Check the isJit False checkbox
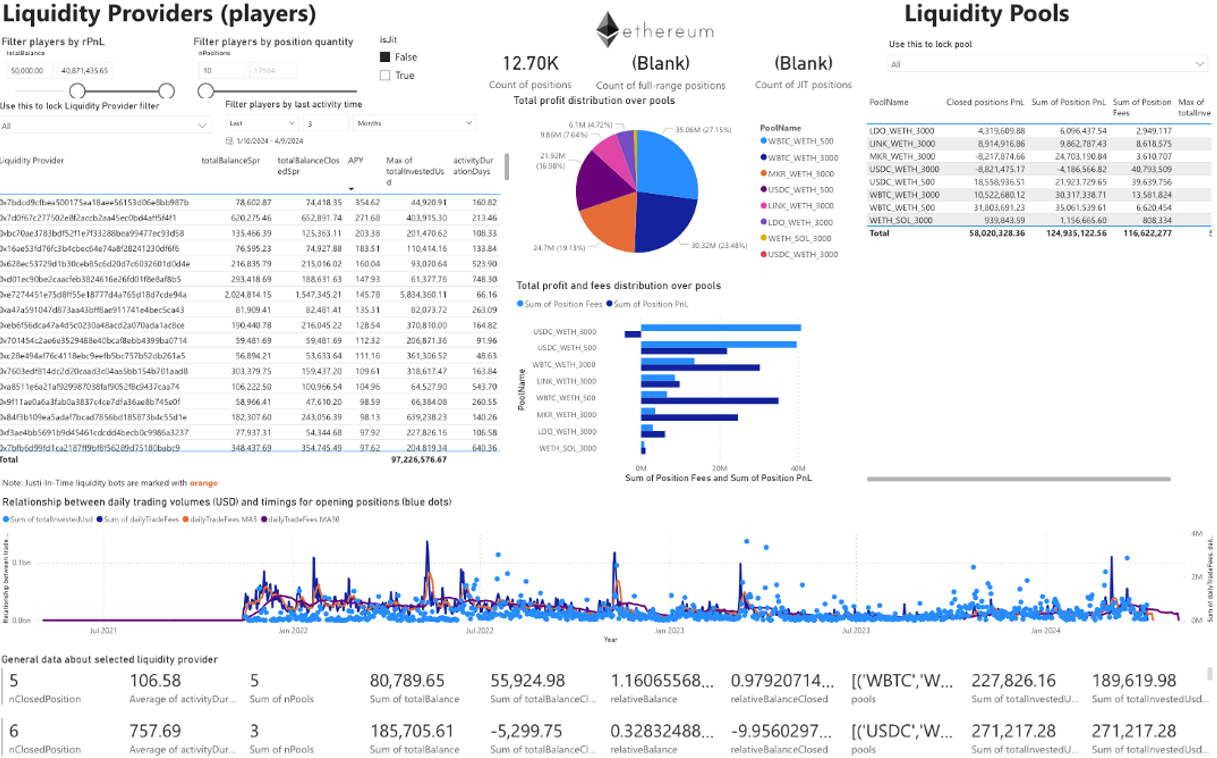 coord(386,57)
